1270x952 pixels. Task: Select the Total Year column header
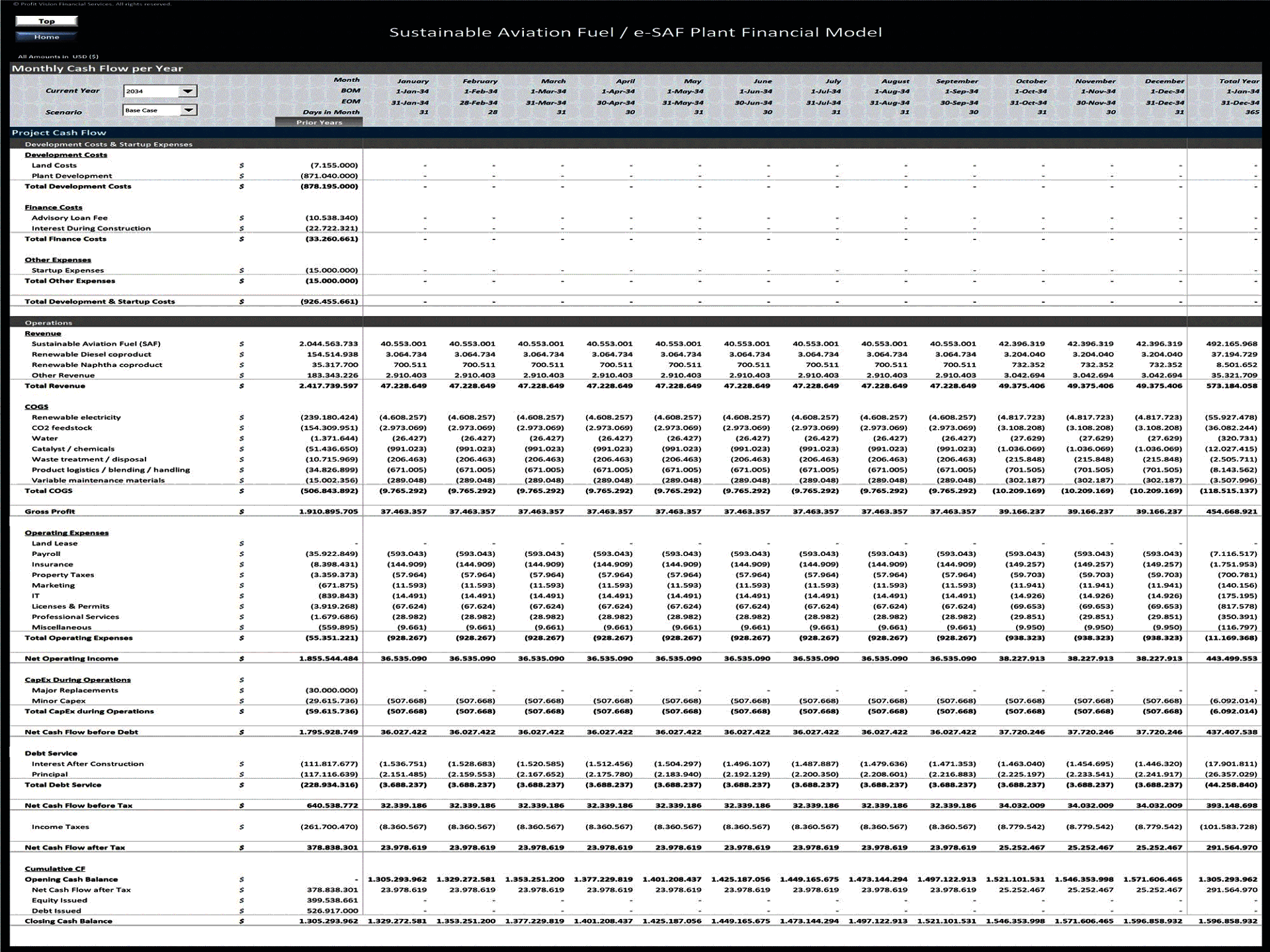tap(1239, 81)
